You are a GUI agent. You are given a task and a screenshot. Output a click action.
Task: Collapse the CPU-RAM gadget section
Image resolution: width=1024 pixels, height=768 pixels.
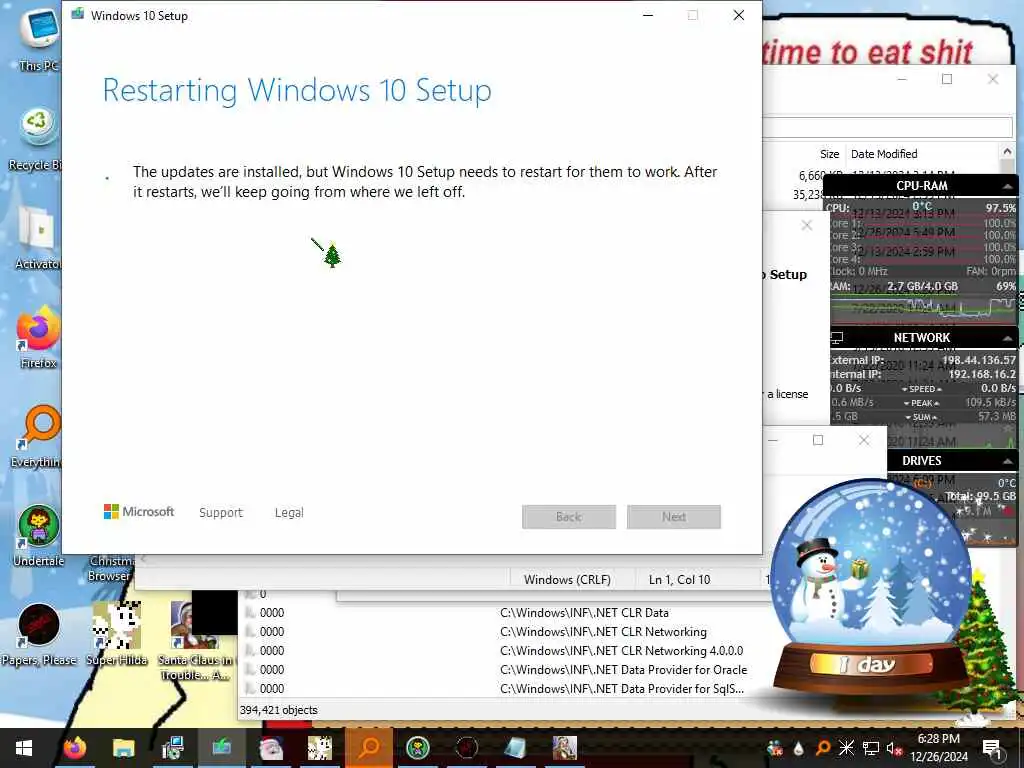(1008, 186)
